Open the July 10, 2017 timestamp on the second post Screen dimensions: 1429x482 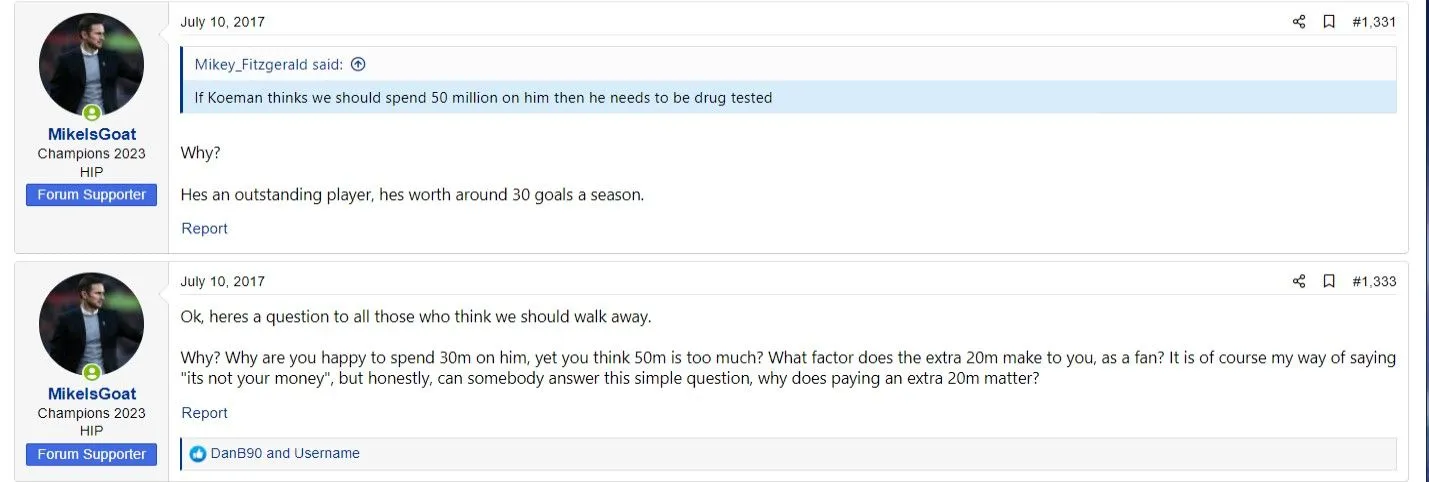click(223, 282)
